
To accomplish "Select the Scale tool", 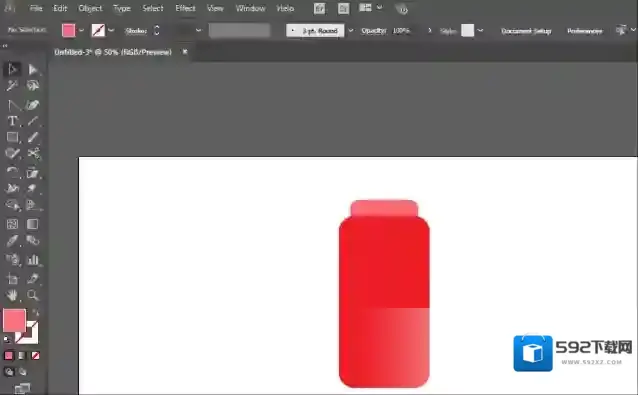I will coord(33,172).
